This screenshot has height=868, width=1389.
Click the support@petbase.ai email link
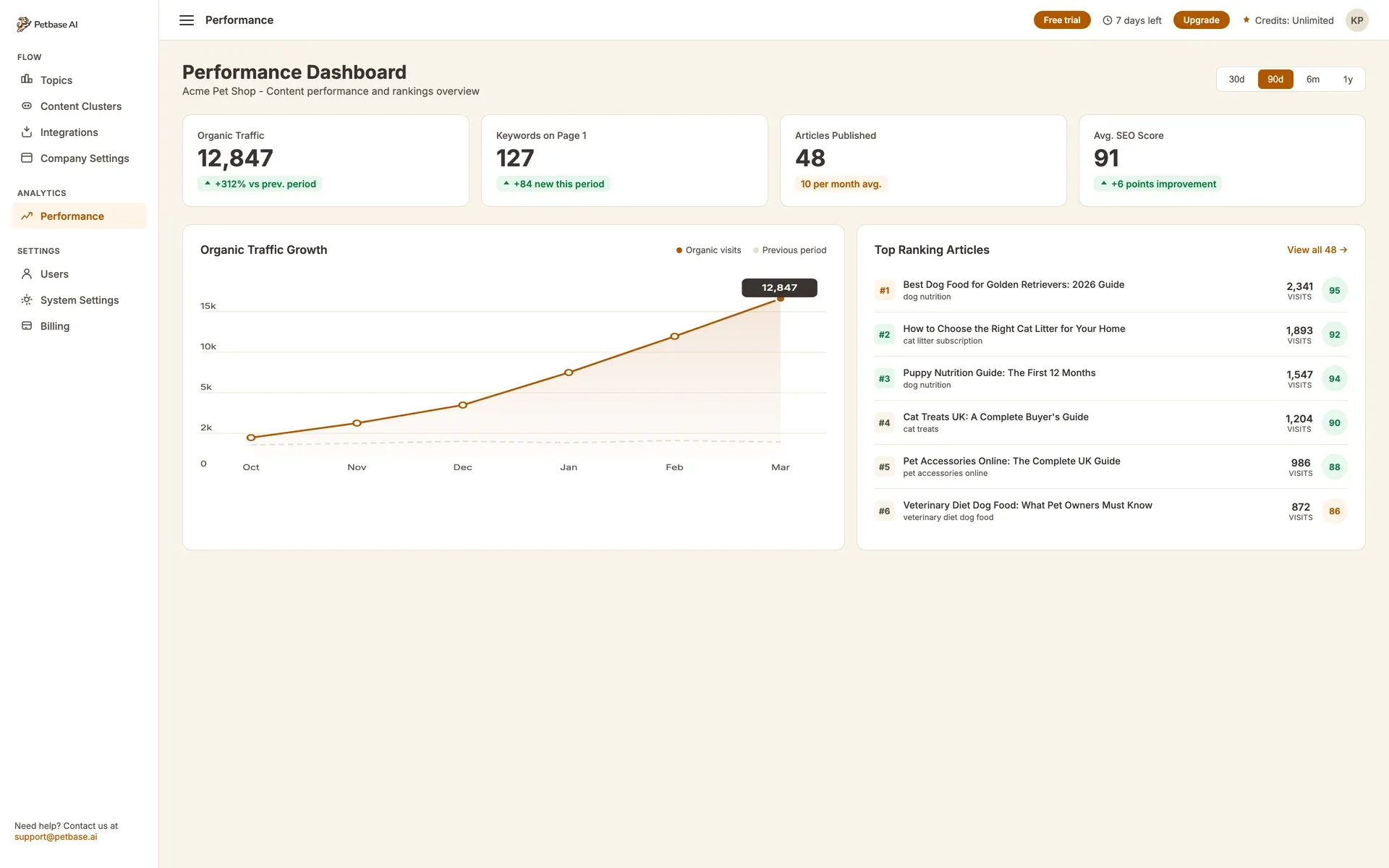click(56, 837)
